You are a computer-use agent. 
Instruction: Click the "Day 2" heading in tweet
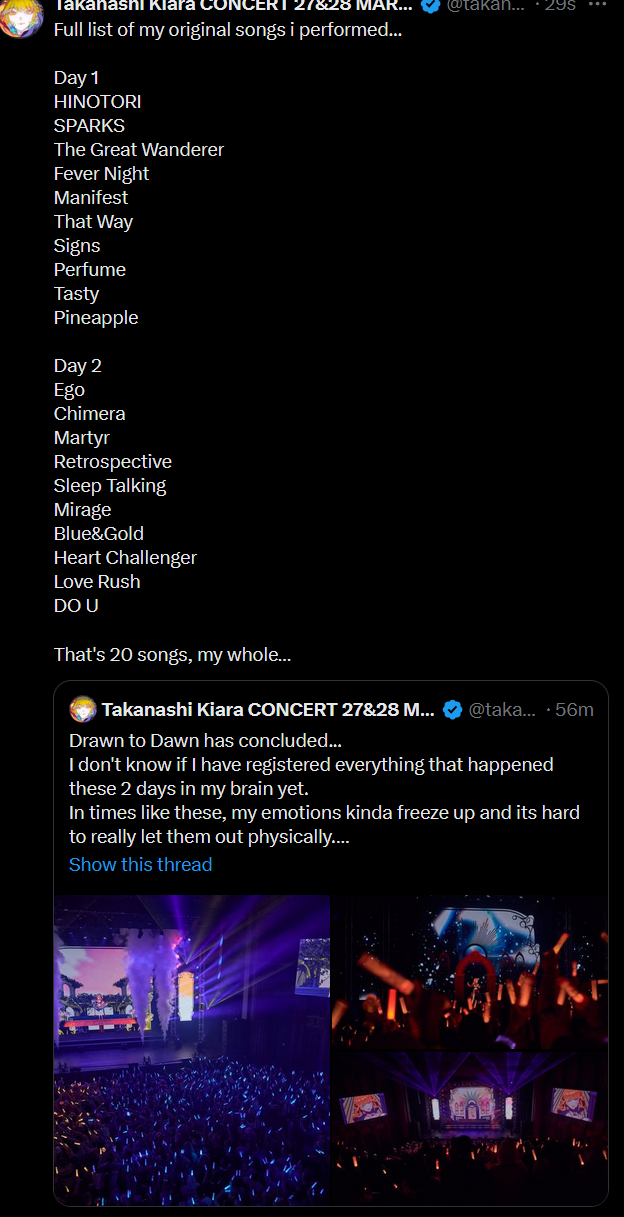click(77, 365)
